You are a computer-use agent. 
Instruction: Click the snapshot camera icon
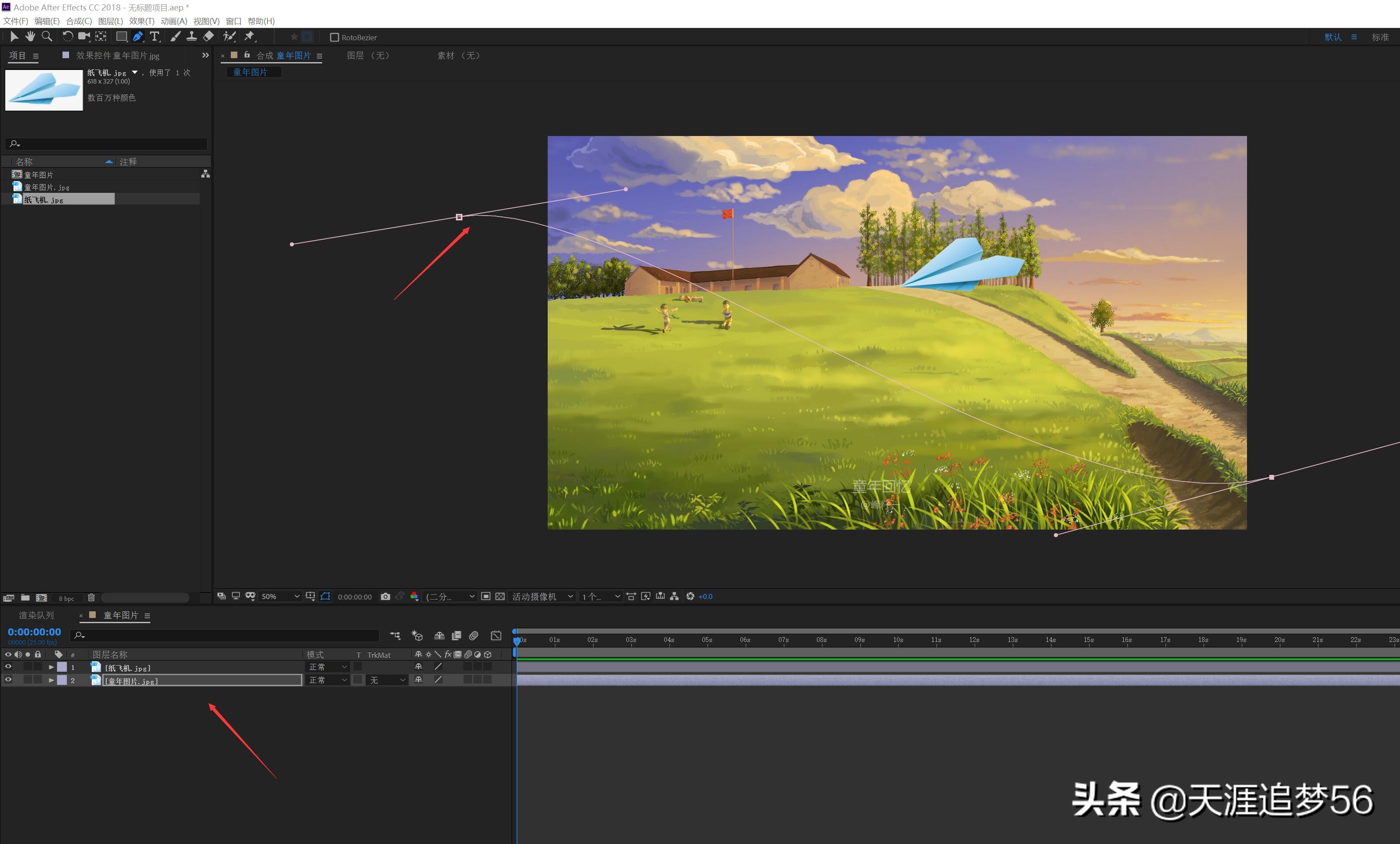(385, 596)
